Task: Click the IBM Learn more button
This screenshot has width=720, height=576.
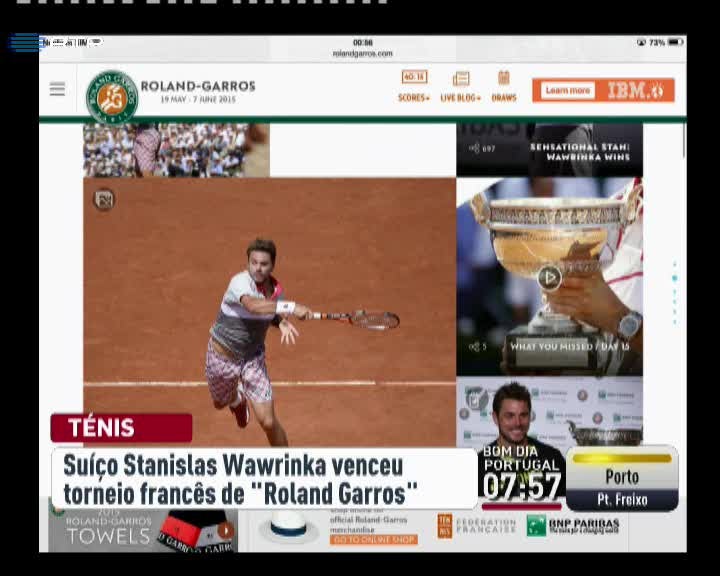Action: (x=567, y=90)
